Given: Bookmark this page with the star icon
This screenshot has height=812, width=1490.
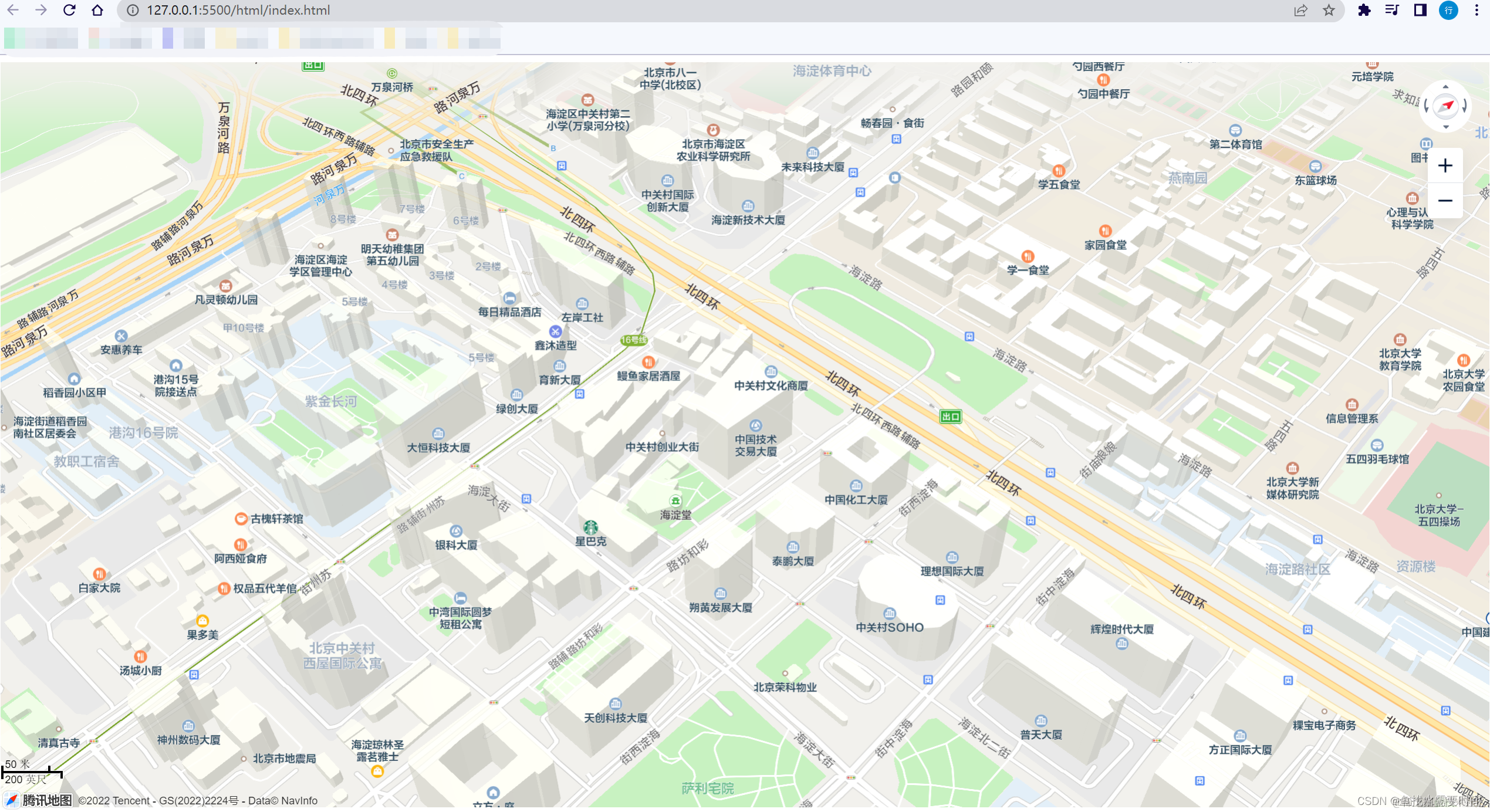Looking at the screenshot, I should click(x=1329, y=11).
